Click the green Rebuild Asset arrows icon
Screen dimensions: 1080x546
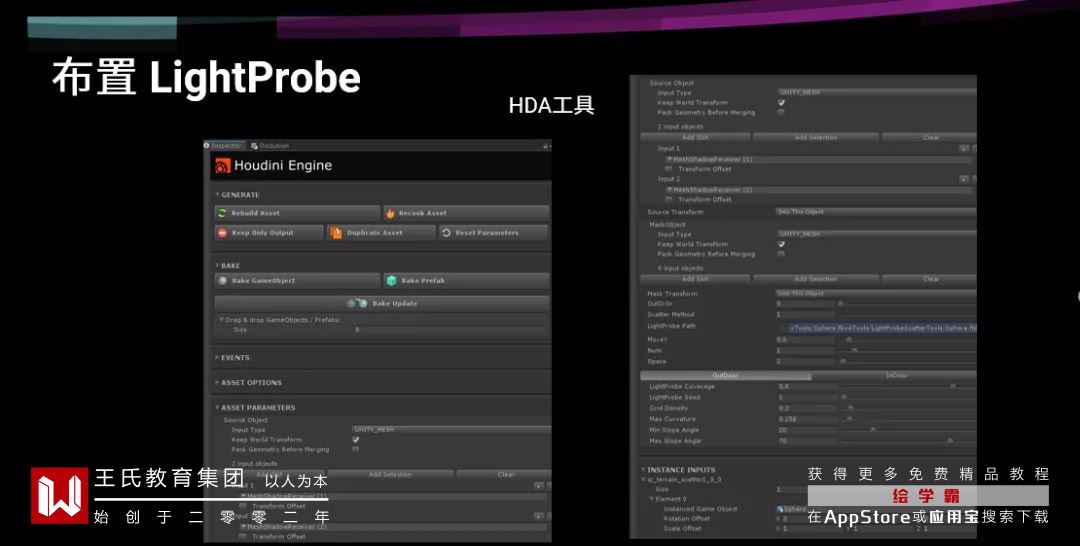click(222, 213)
